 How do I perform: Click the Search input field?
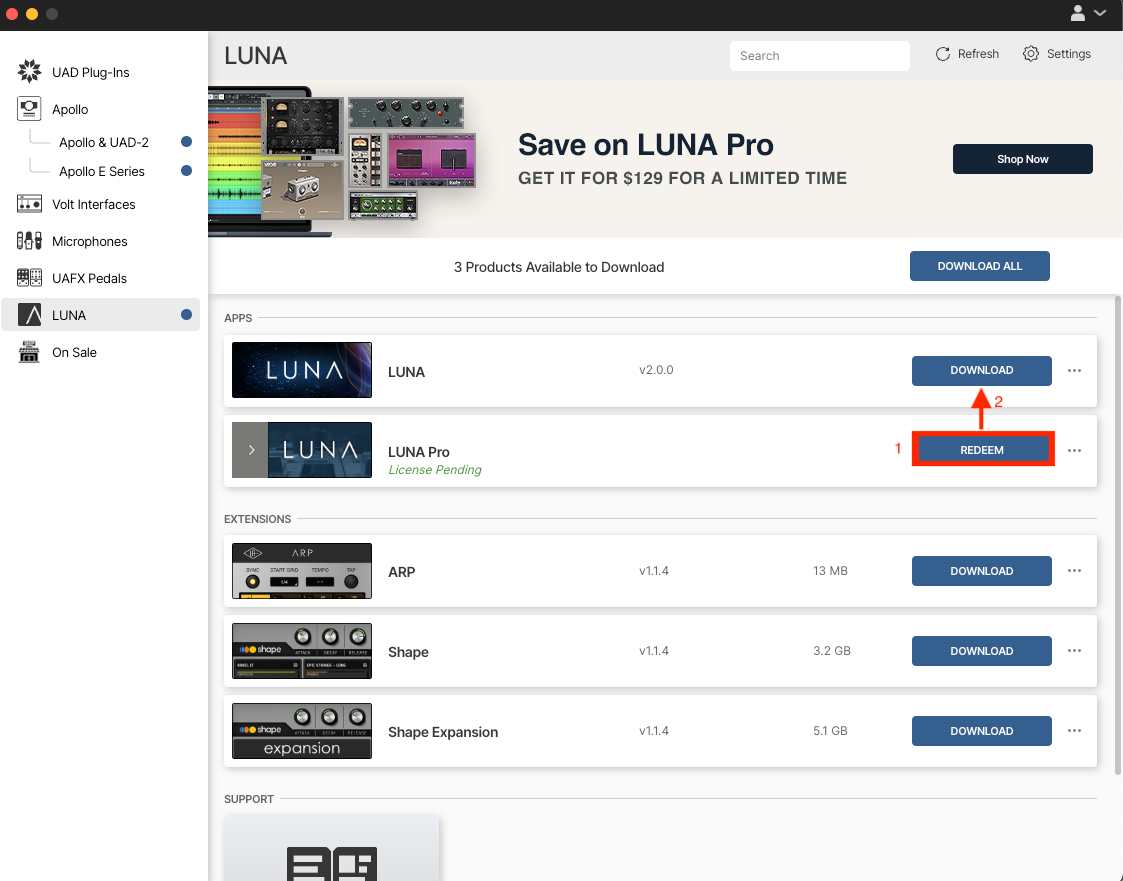click(819, 56)
